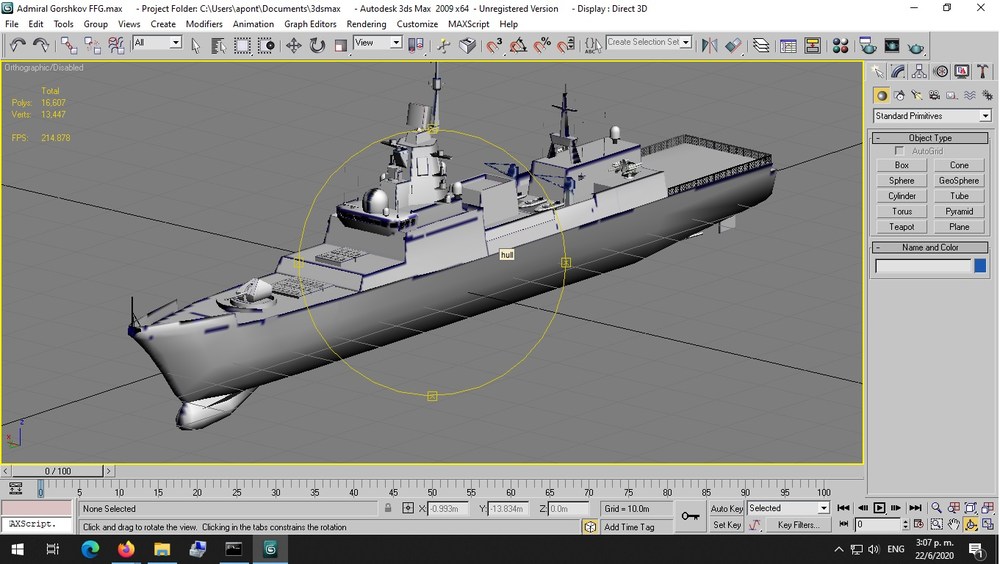Screen dimensions: 1000x564
Task: Open the Utilities hammer panel
Action: [983, 71]
